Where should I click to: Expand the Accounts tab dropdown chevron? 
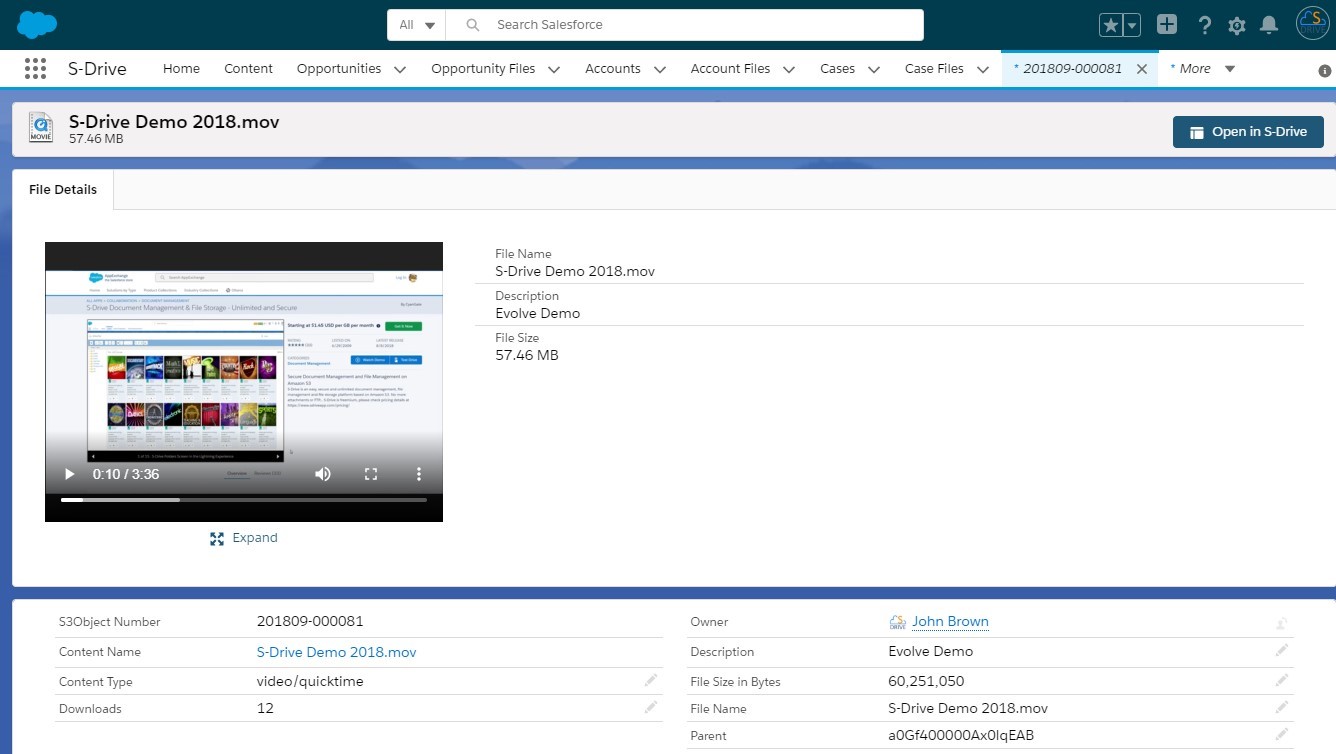(660, 70)
